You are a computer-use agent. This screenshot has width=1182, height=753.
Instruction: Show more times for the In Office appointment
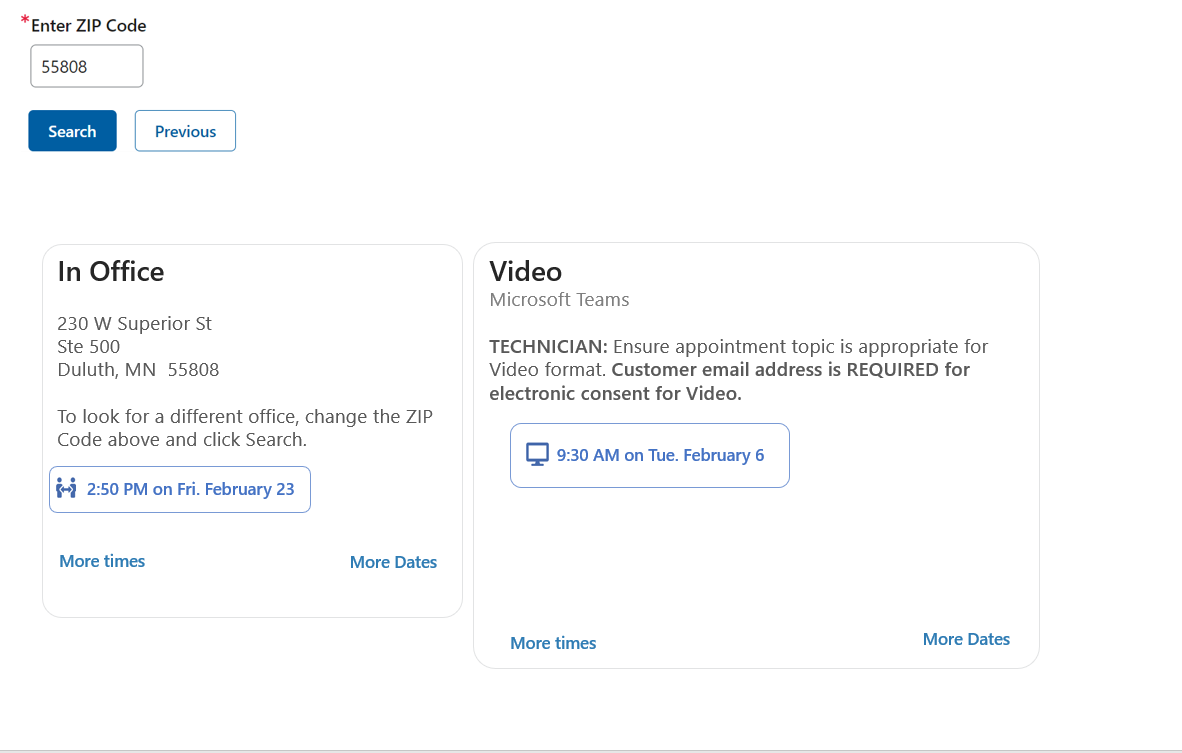pos(102,561)
